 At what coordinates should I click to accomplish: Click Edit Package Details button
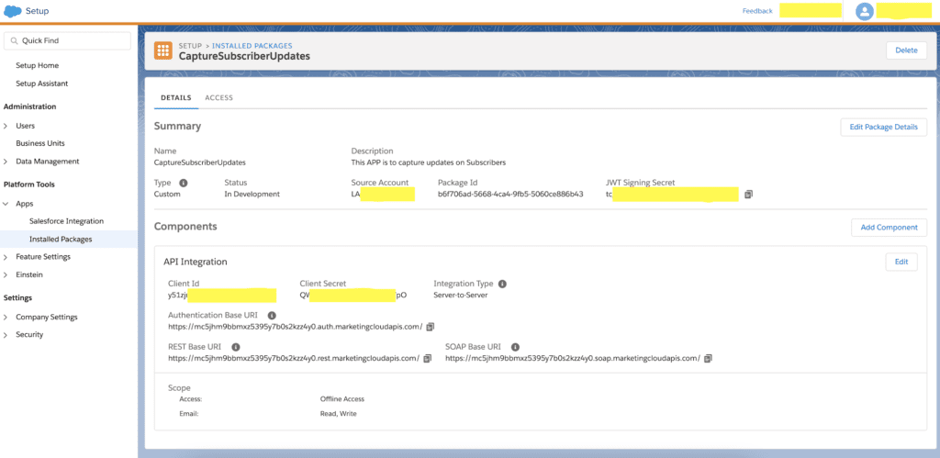[884, 127]
